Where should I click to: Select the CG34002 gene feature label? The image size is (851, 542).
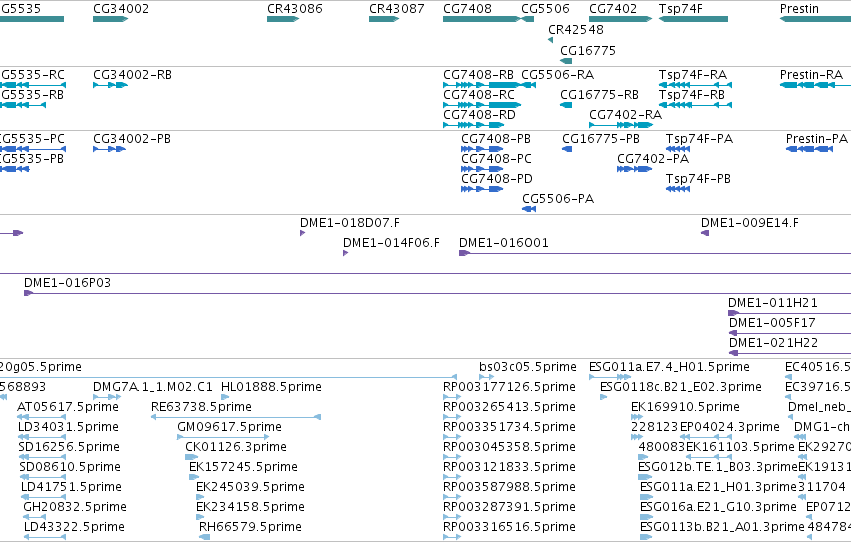121,9
